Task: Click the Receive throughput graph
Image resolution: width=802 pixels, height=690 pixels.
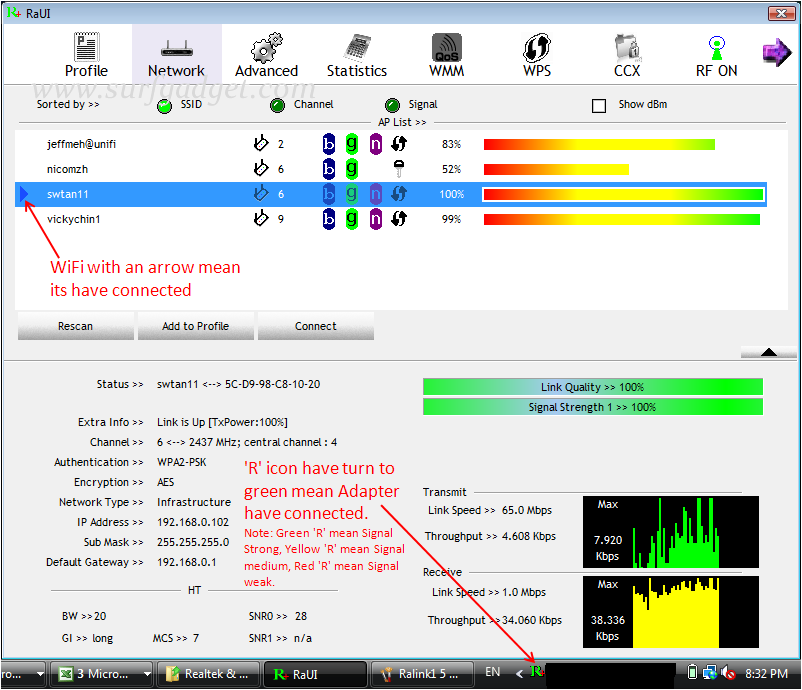Action: pyautogui.click(x=671, y=612)
